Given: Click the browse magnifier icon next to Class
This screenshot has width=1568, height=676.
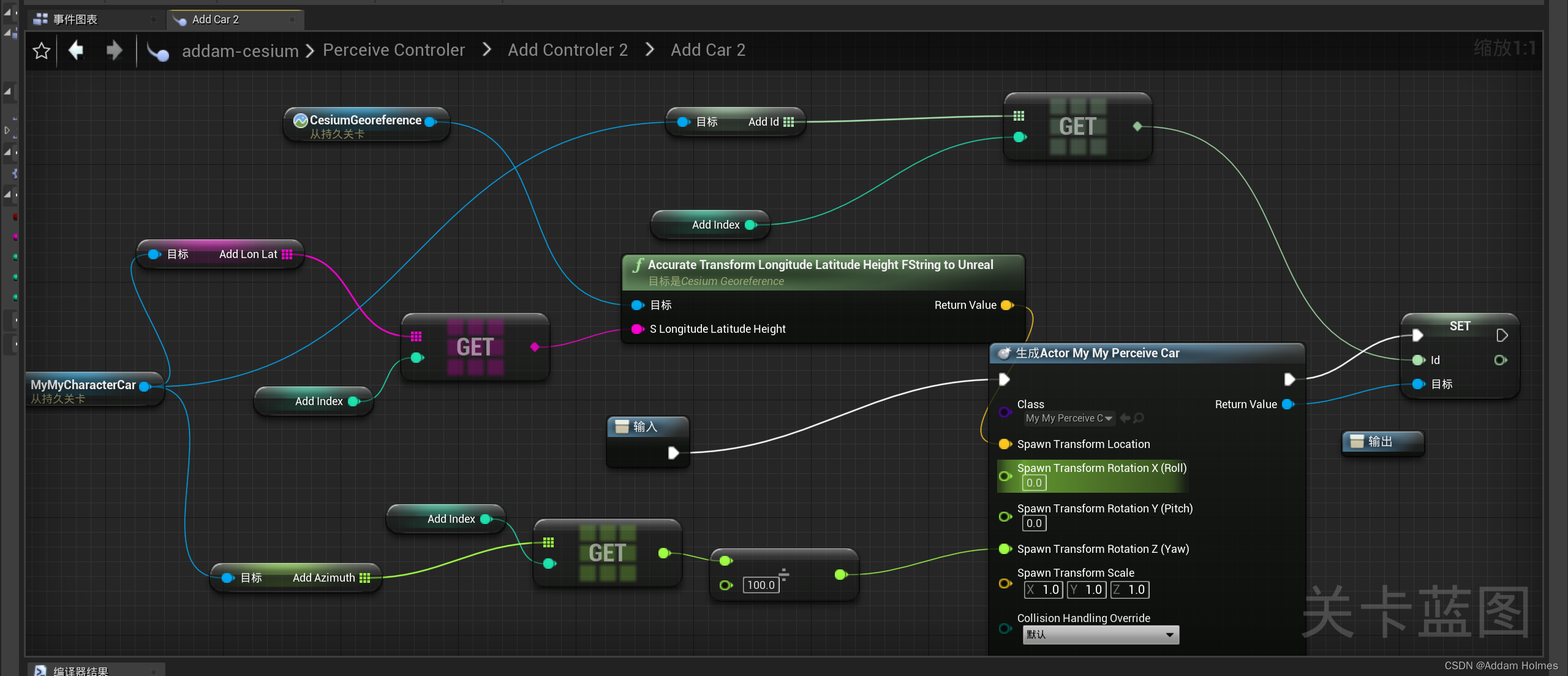Looking at the screenshot, I should (1139, 418).
